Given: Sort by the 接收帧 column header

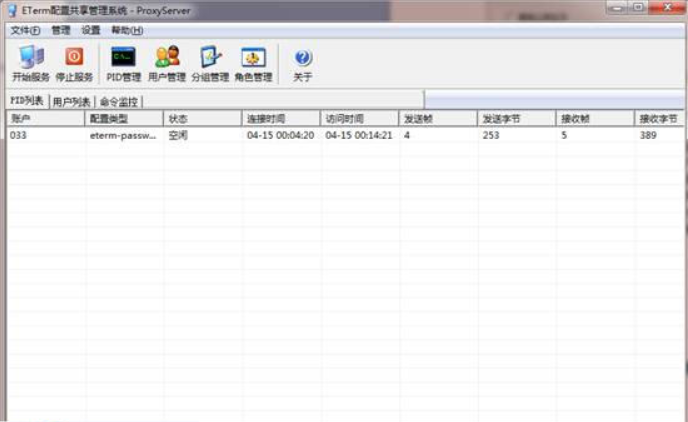Looking at the screenshot, I should point(595,118).
